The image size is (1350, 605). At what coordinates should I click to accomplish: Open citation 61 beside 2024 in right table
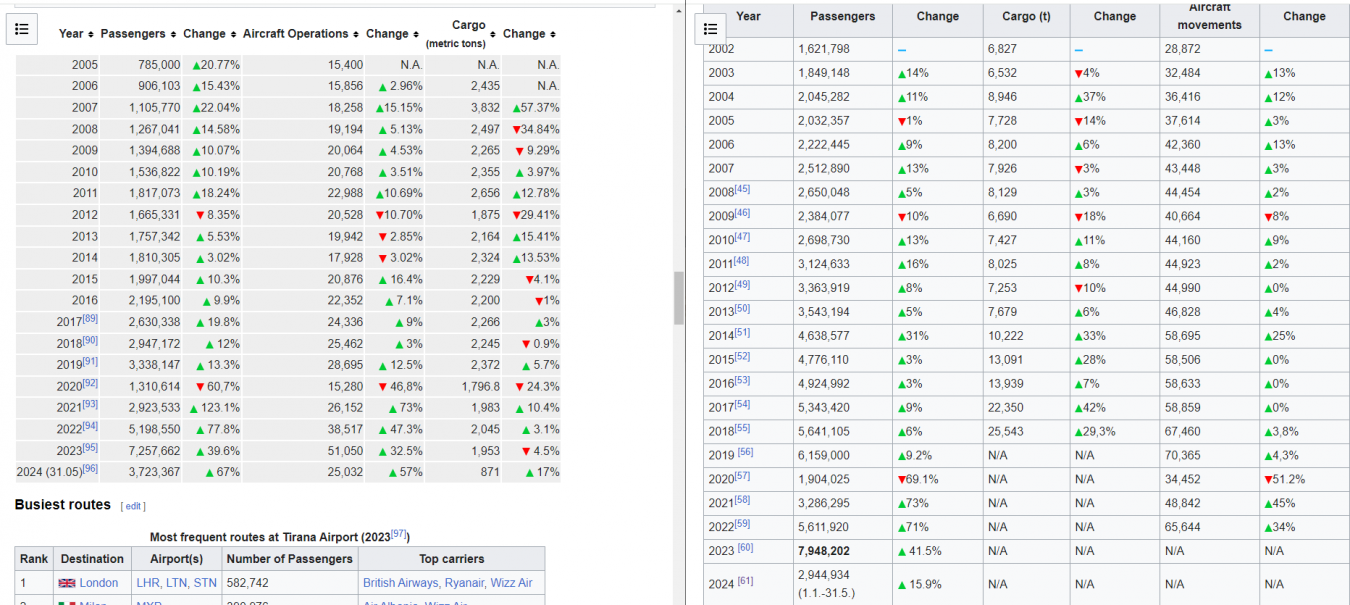point(745,582)
